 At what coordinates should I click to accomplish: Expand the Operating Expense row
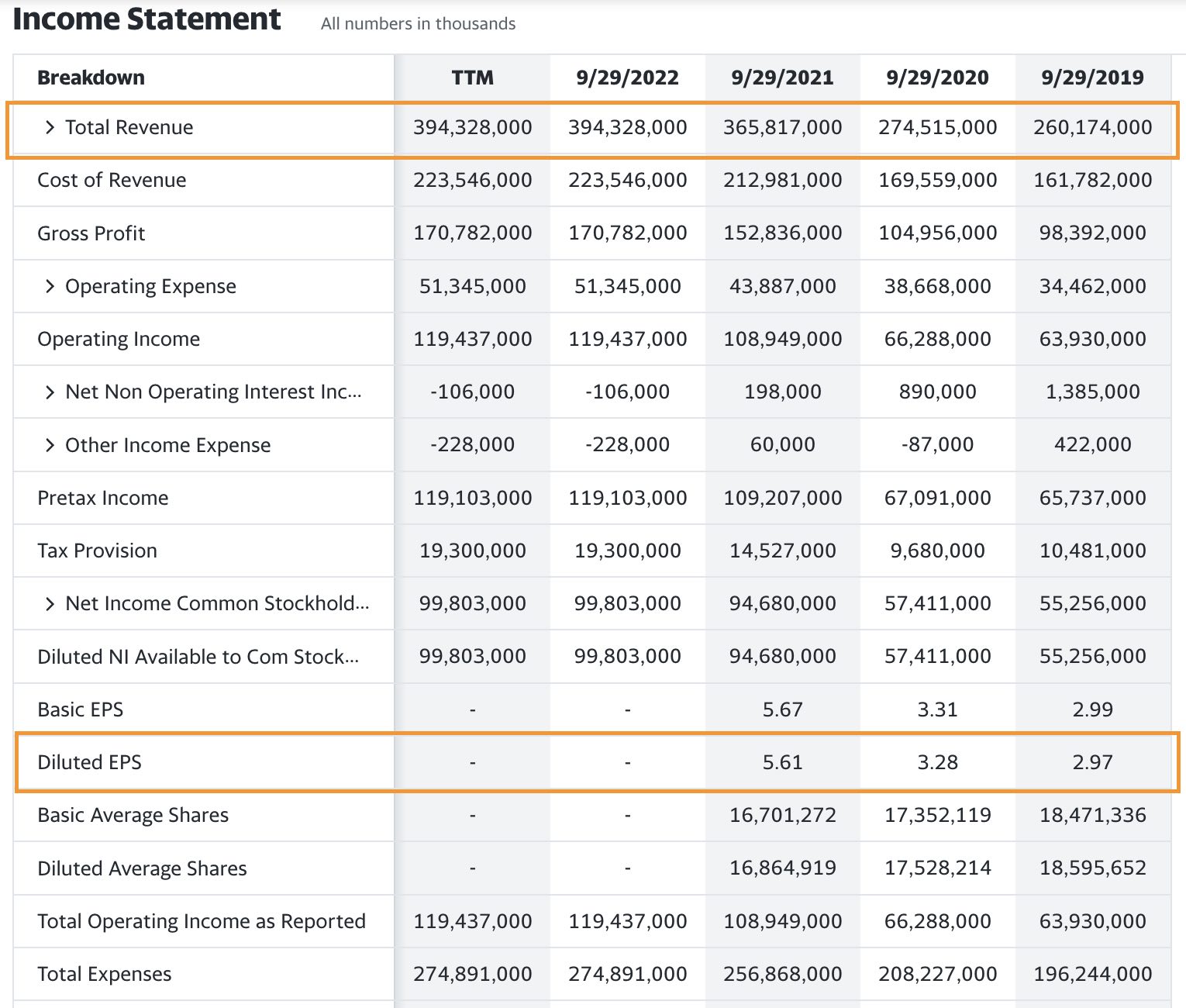coord(50,286)
